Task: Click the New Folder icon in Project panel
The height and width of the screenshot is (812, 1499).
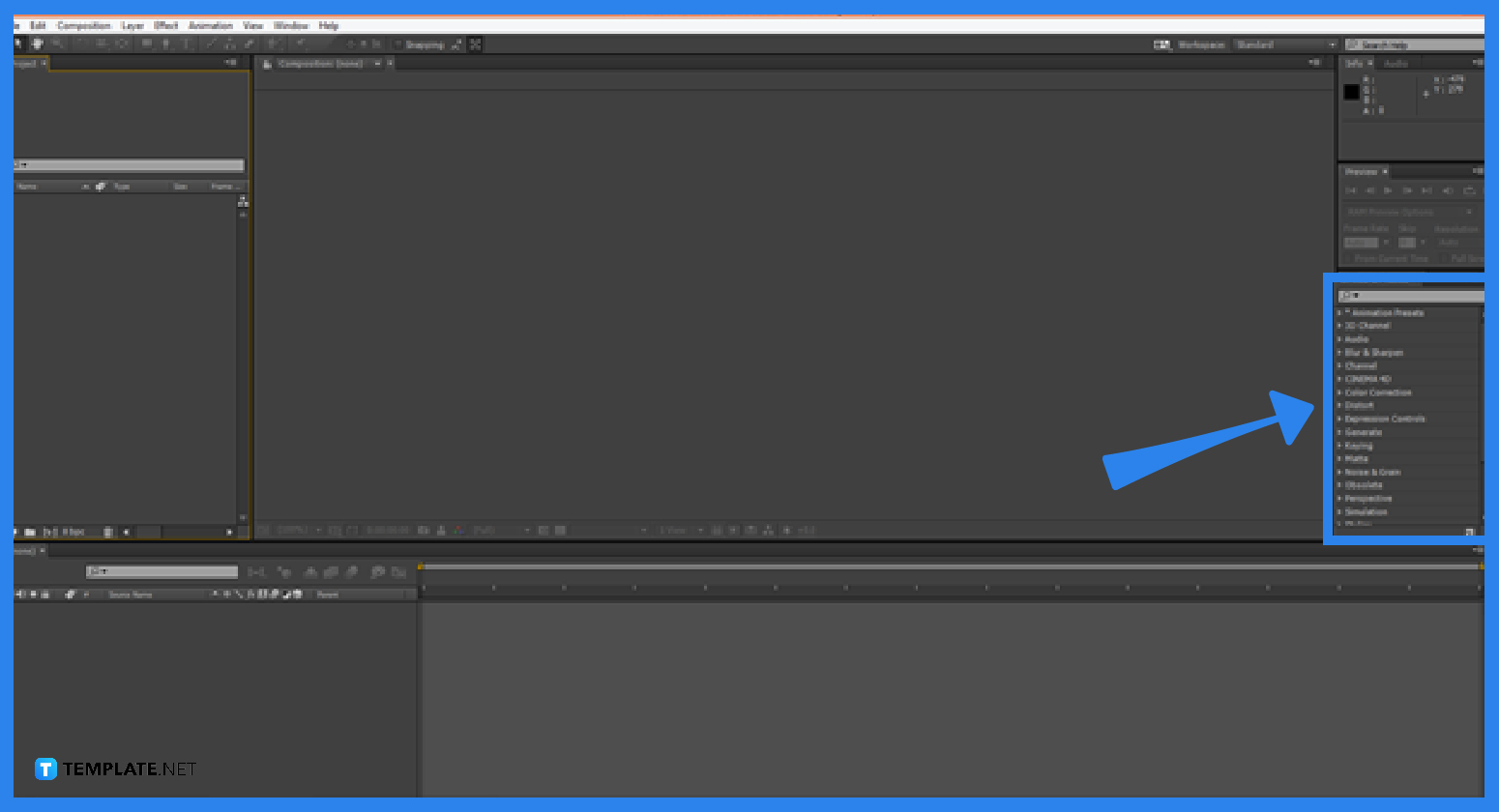Action: coord(30,532)
